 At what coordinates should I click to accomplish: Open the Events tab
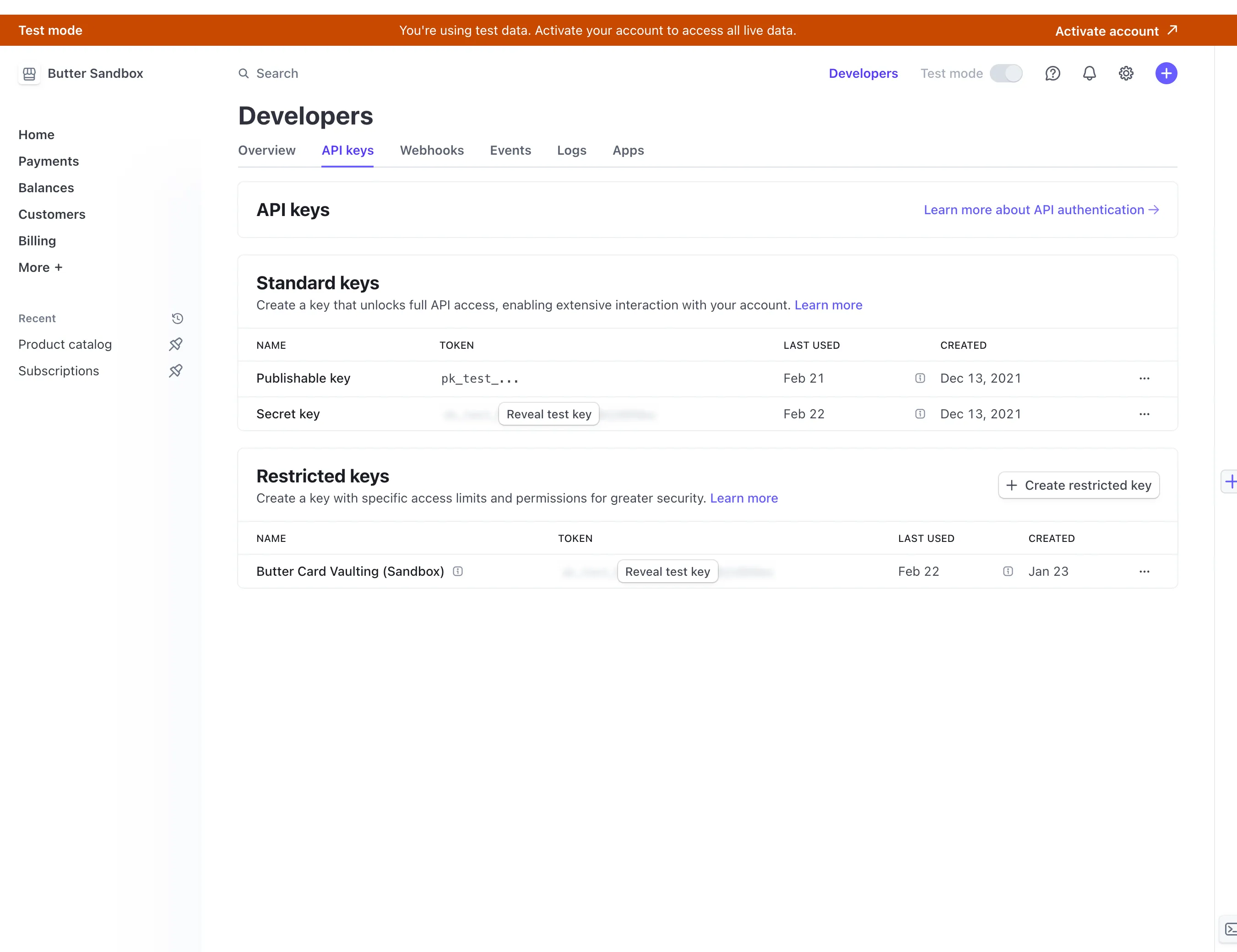click(510, 151)
